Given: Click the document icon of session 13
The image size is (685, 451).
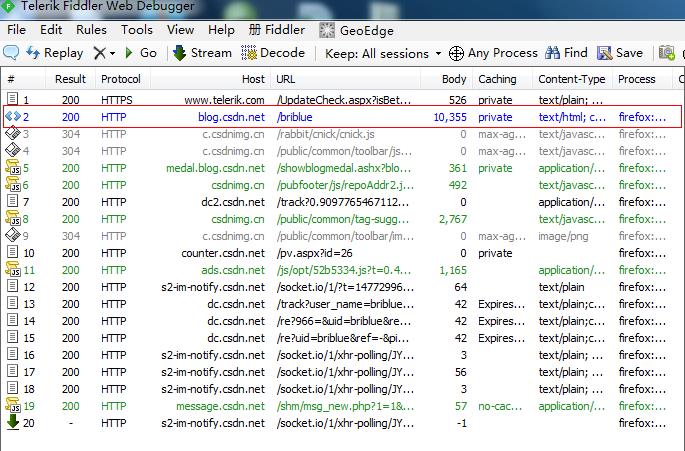Looking at the screenshot, I should pos(13,303).
